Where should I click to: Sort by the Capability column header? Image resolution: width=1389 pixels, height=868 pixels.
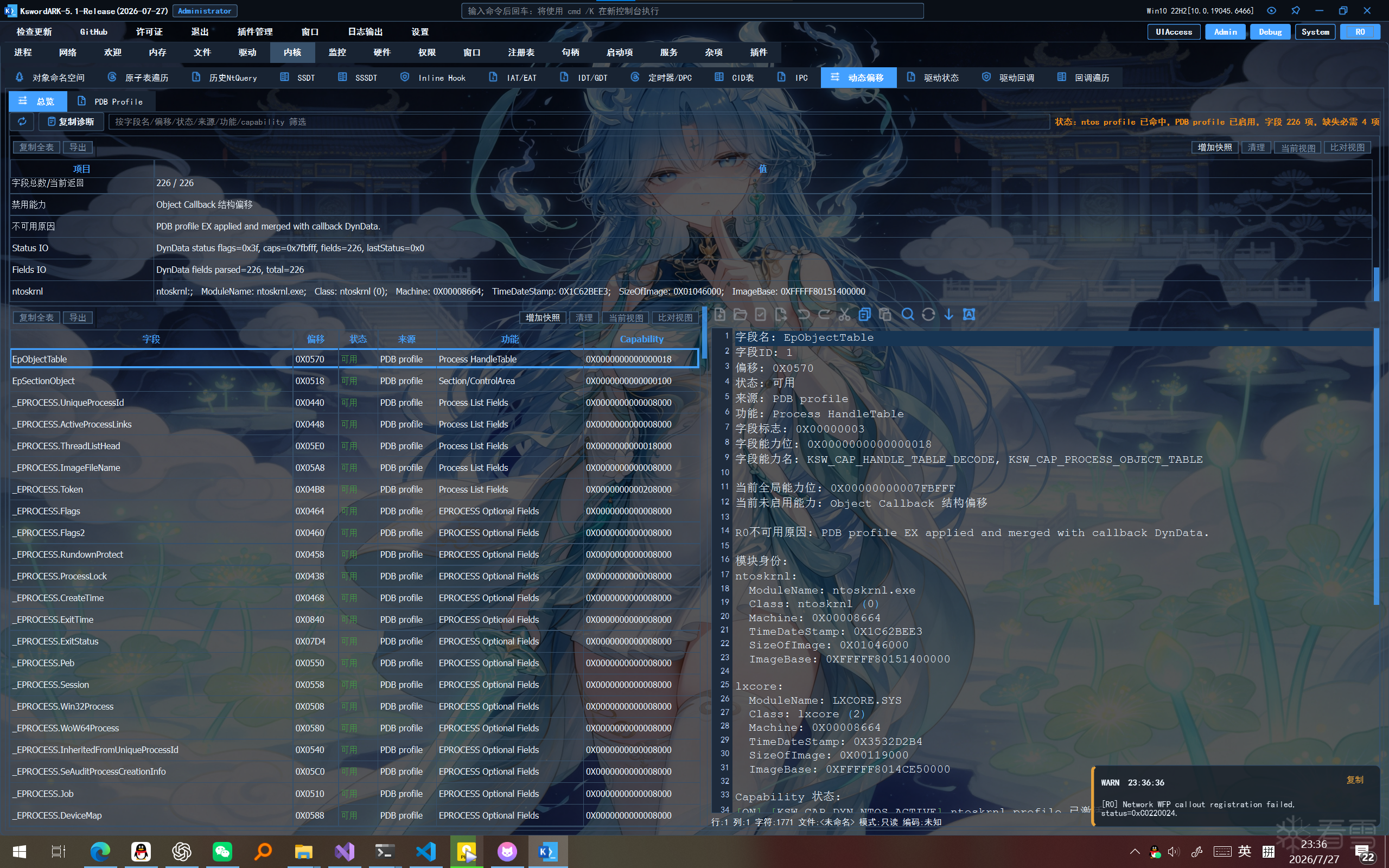641,339
